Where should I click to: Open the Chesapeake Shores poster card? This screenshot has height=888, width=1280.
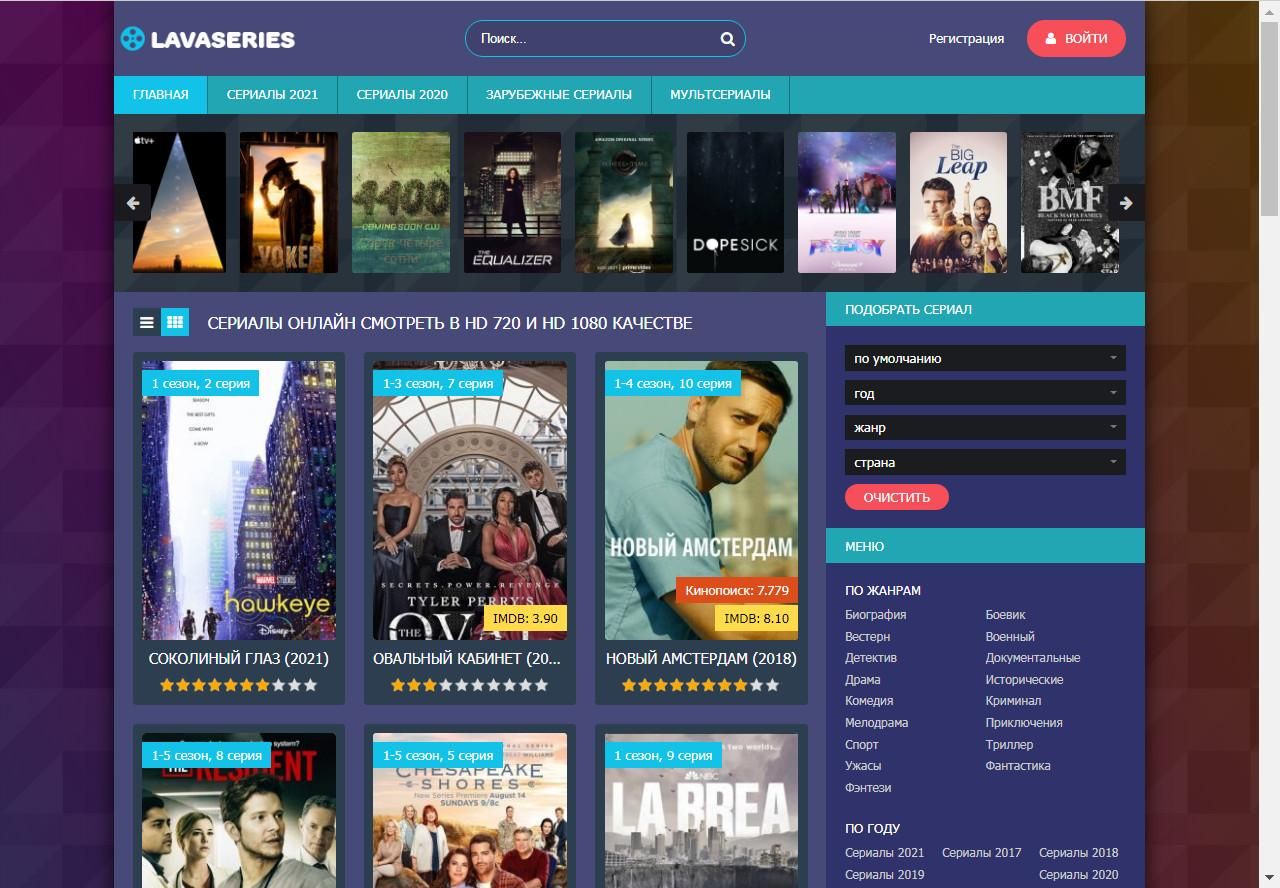tap(470, 810)
